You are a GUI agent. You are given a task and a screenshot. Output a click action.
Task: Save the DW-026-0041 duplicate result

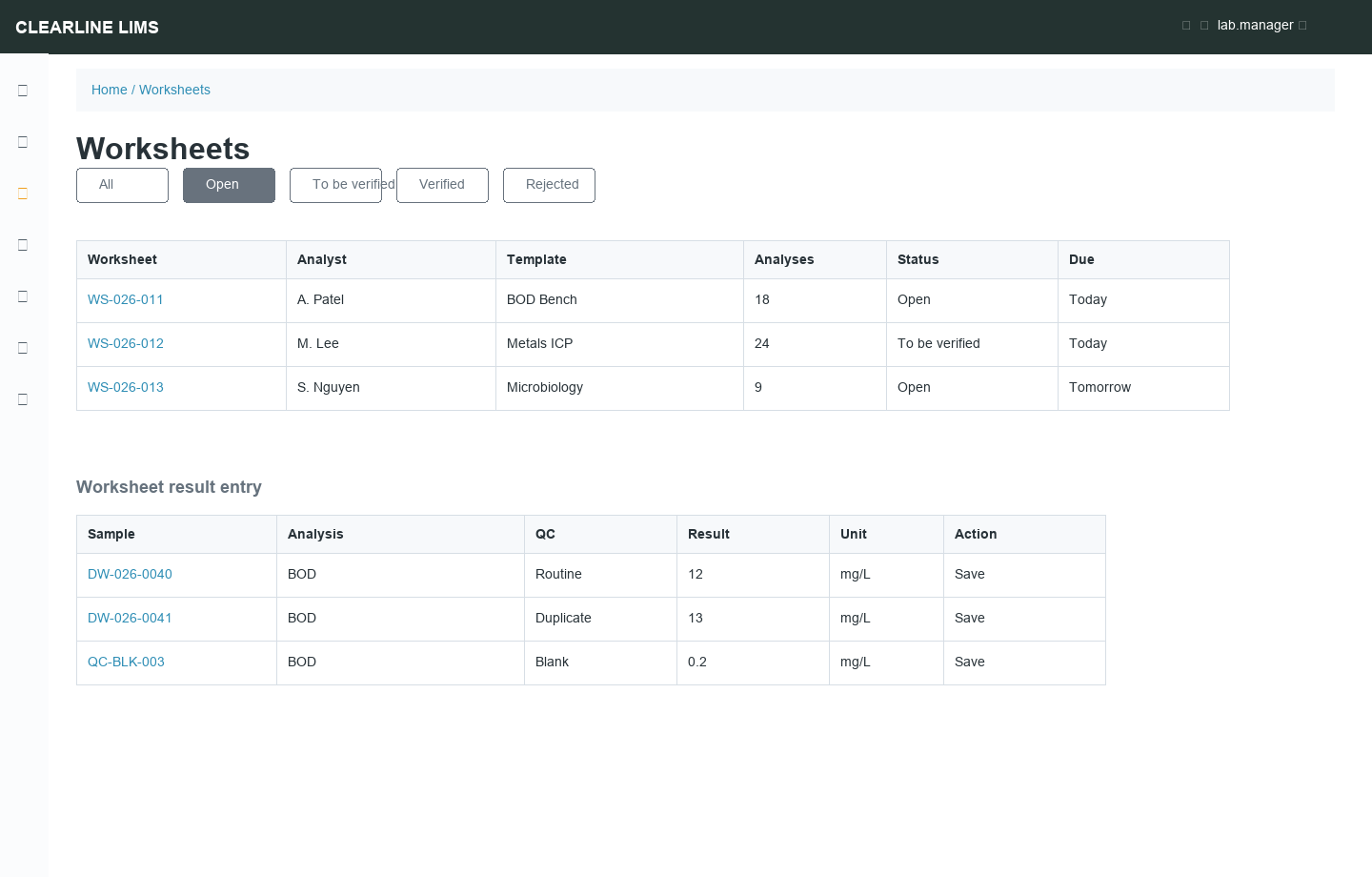(x=970, y=618)
